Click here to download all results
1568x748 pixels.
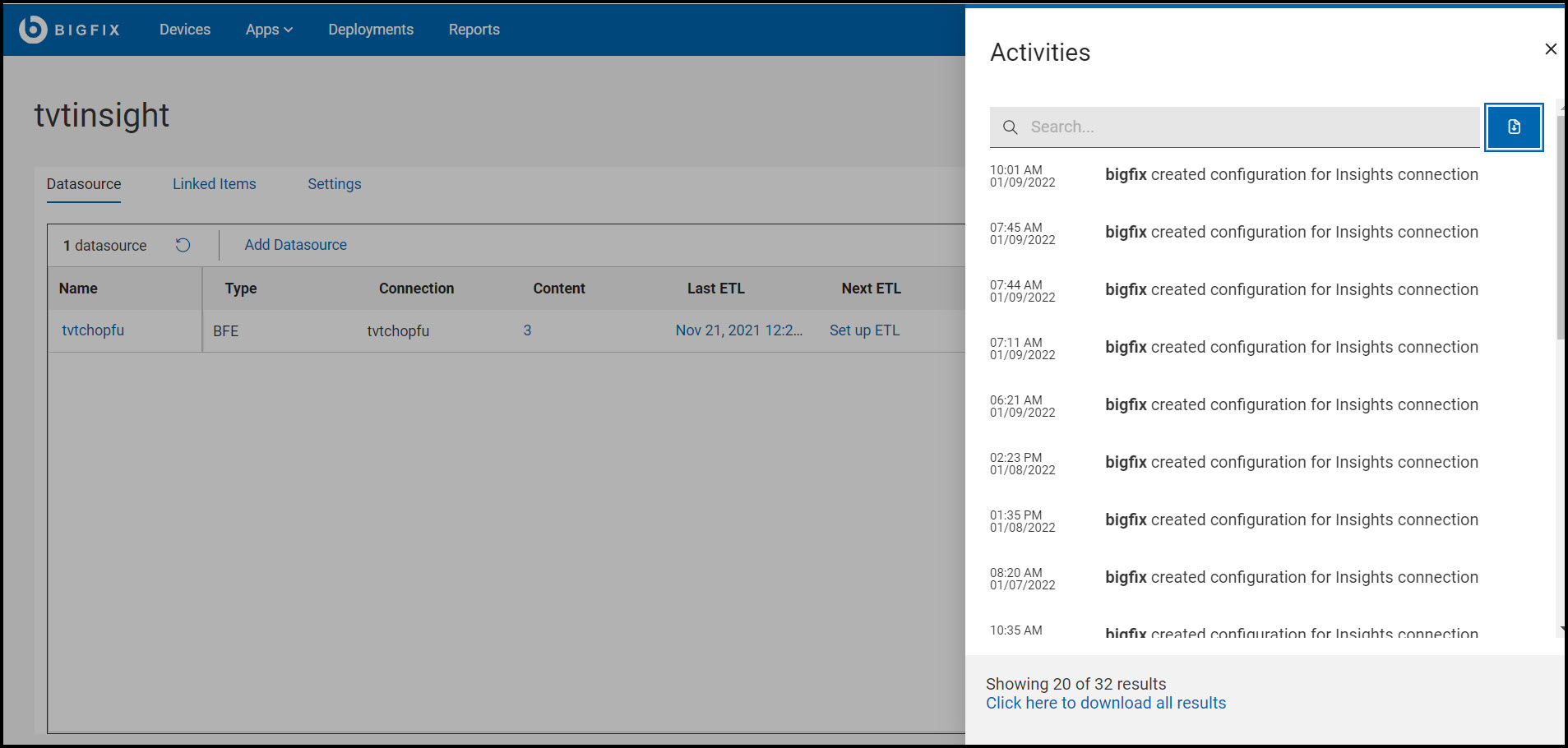coord(1105,704)
